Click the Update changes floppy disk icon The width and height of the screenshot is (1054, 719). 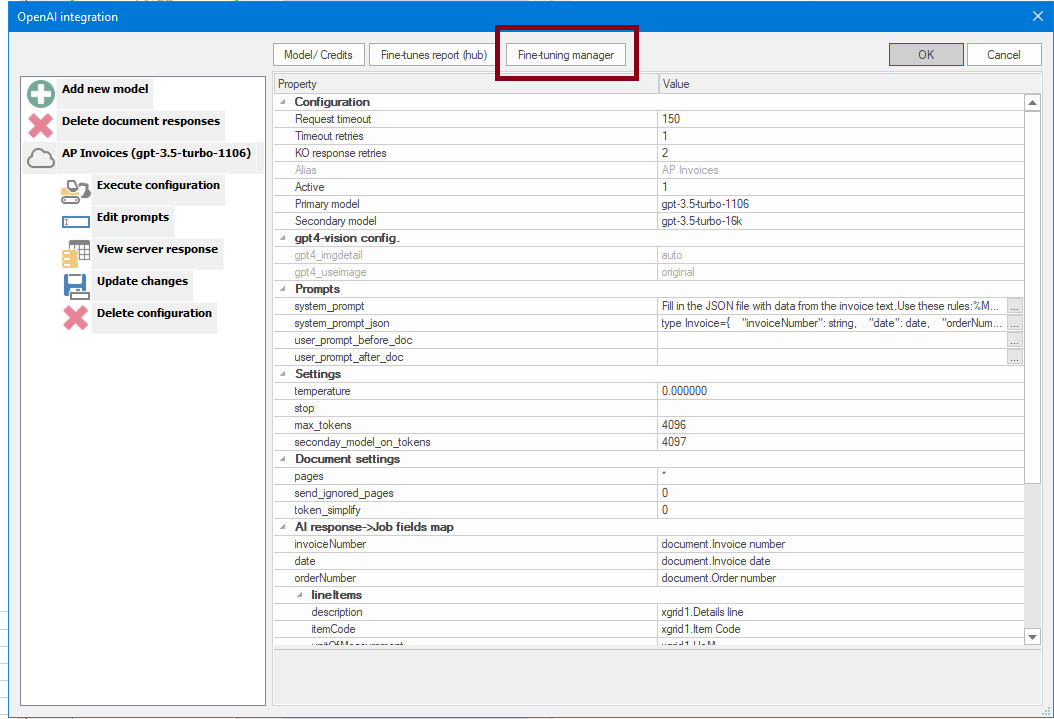pyautogui.click(x=76, y=286)
